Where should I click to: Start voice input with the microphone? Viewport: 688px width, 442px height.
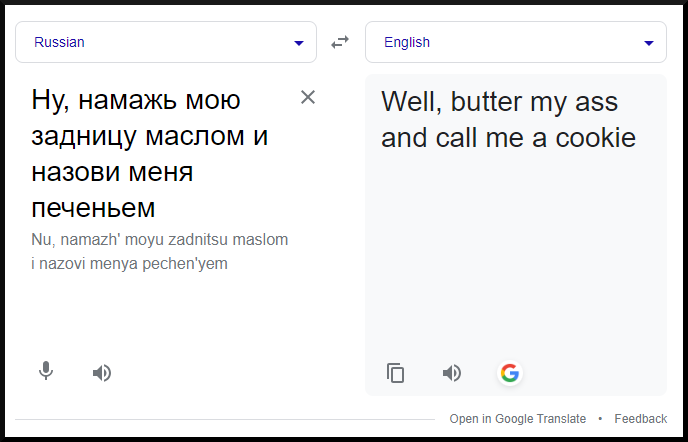tap(46, 372)
